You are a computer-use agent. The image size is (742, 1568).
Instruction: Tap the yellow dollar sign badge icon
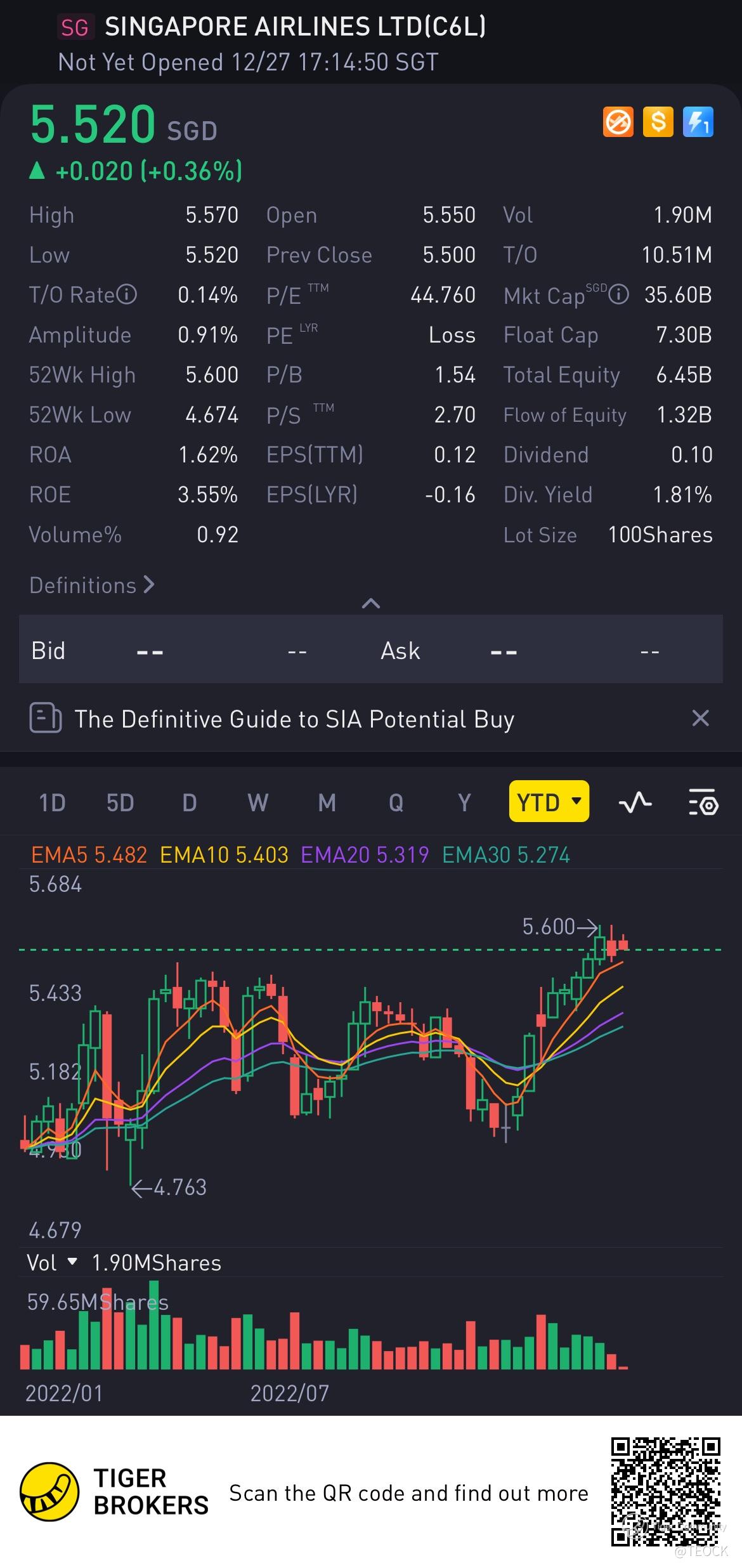[658, 122]
